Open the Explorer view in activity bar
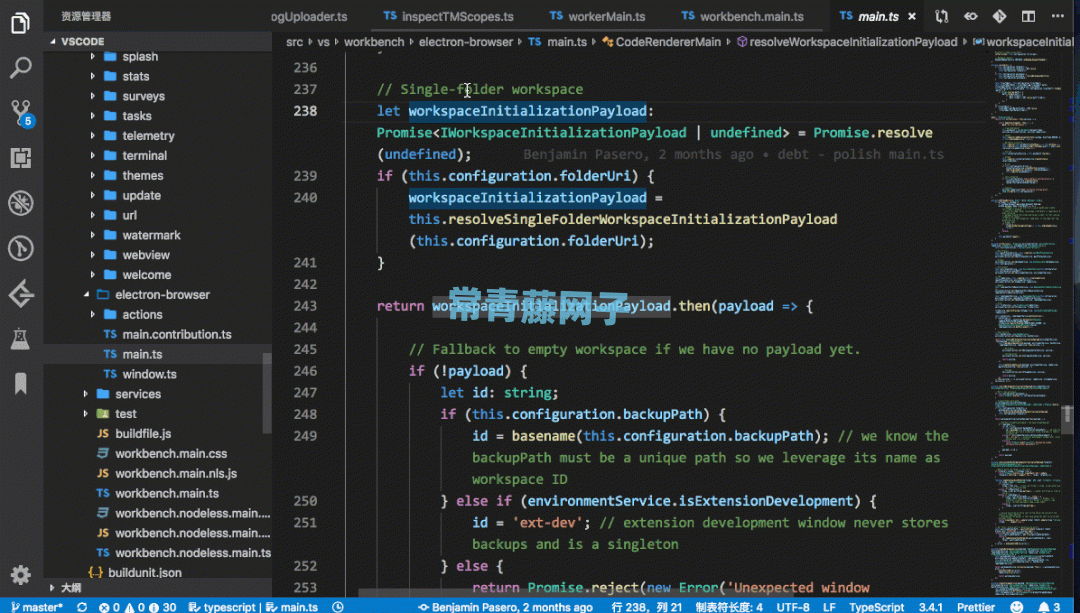Image resolution: width=1080 pixels, height=613 pixels. [x=21, y=23]
